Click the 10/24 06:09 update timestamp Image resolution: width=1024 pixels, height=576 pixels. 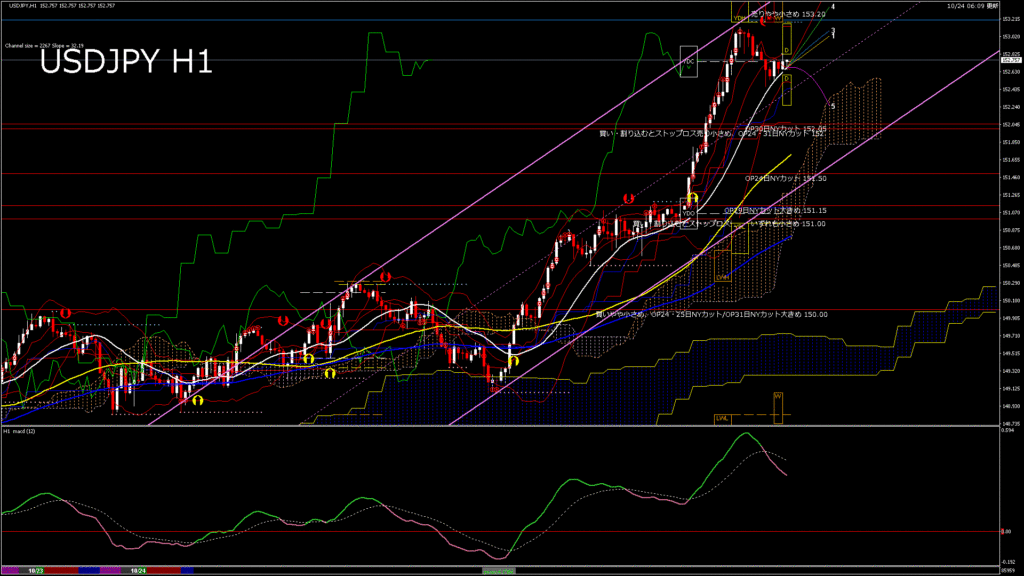[x=972, y=6]
